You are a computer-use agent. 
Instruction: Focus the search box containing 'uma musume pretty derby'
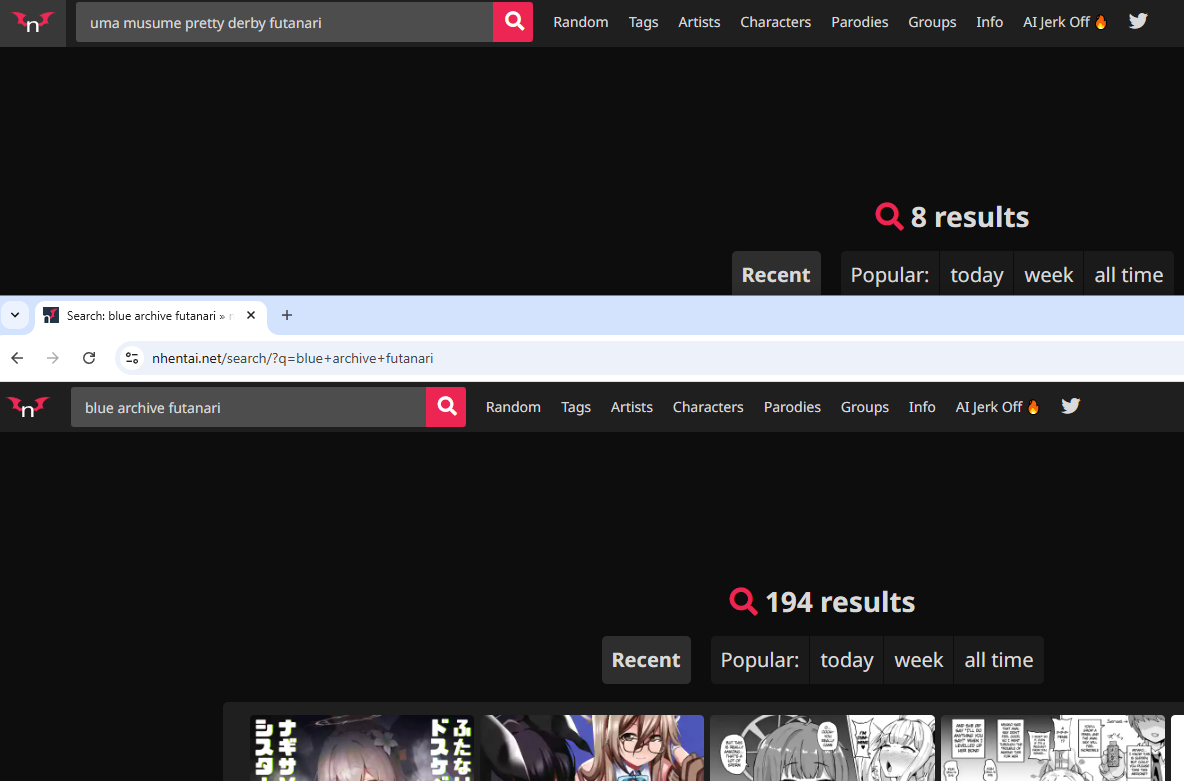pos(285,22)
